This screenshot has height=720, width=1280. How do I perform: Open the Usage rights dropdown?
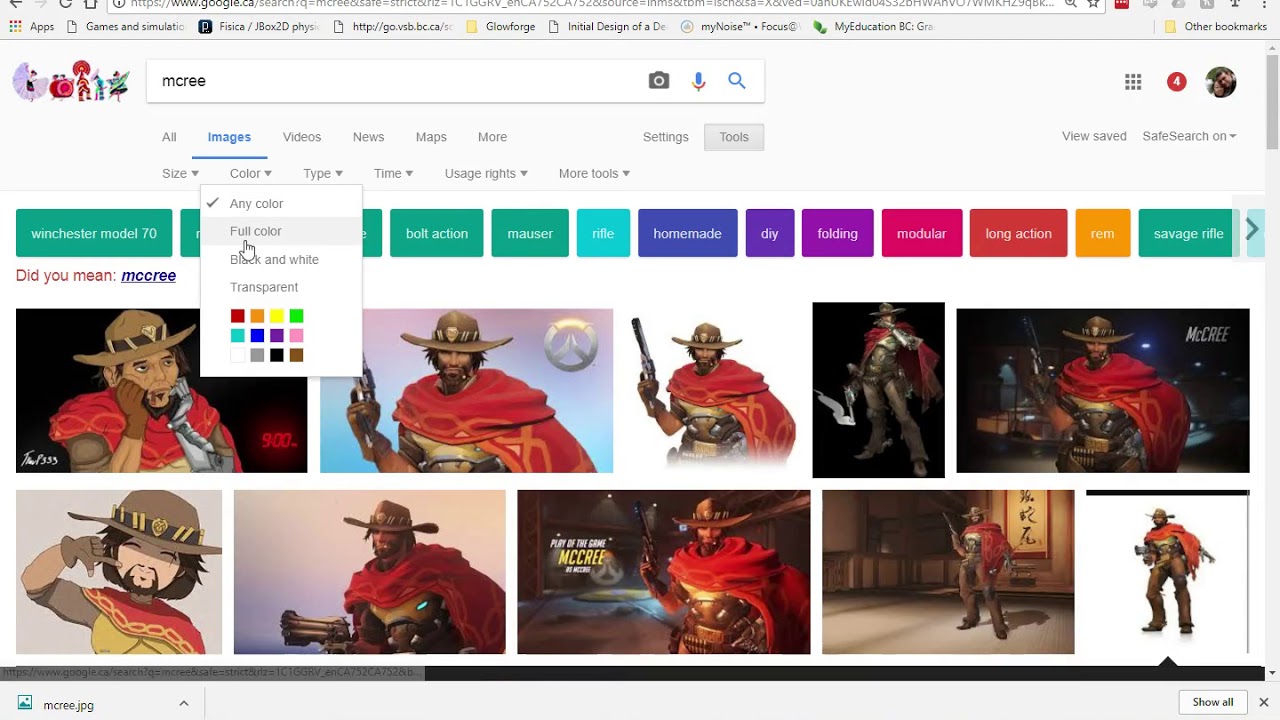pyautogui.click(x=486, y=173)
